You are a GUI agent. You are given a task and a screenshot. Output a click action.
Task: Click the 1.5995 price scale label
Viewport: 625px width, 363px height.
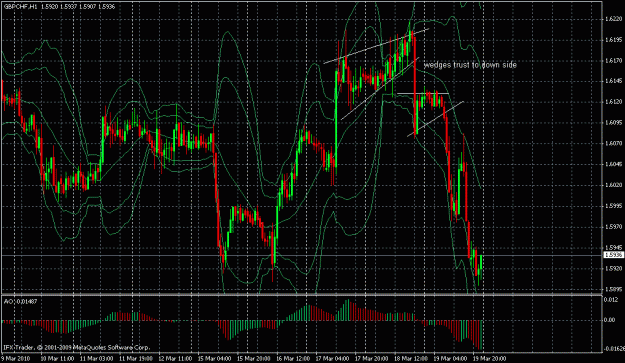pos(613,206)
